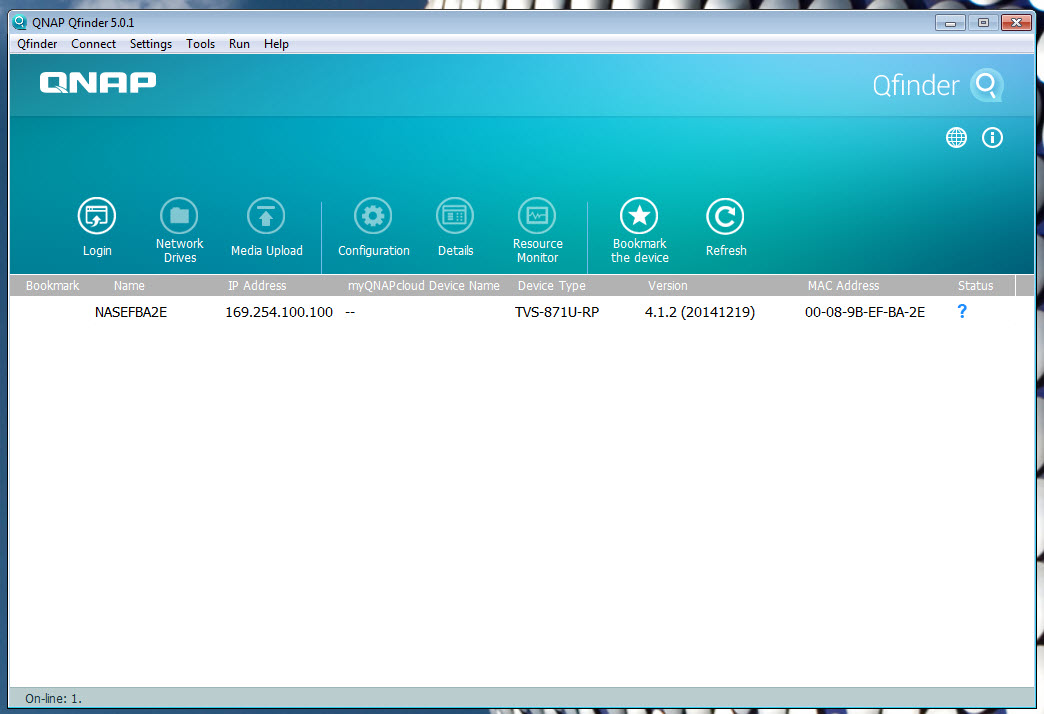The height and width of the screenshot is (714, 1044).
Task: Click MAC address 00-08-9B-EF-BA-2E
Action: tap(865, 312)
